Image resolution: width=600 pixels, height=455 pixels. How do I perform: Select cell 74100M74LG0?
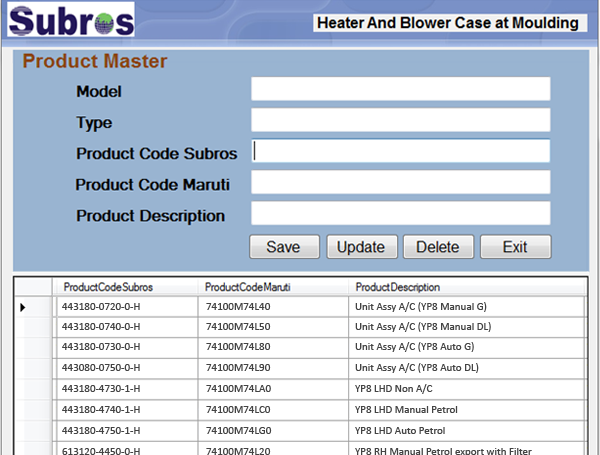coord(273,431)
